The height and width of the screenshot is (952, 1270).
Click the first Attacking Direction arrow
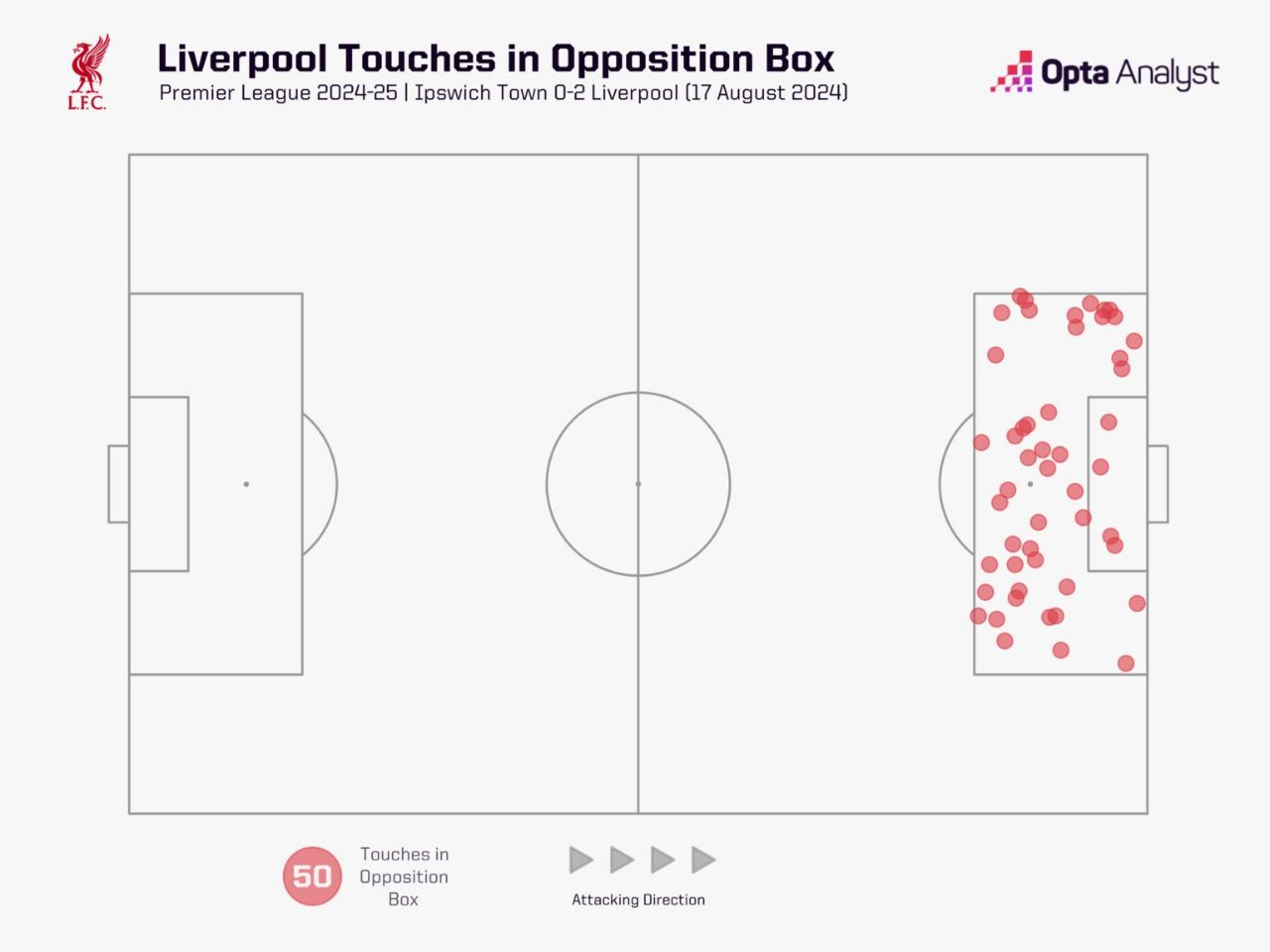(580, 860)
